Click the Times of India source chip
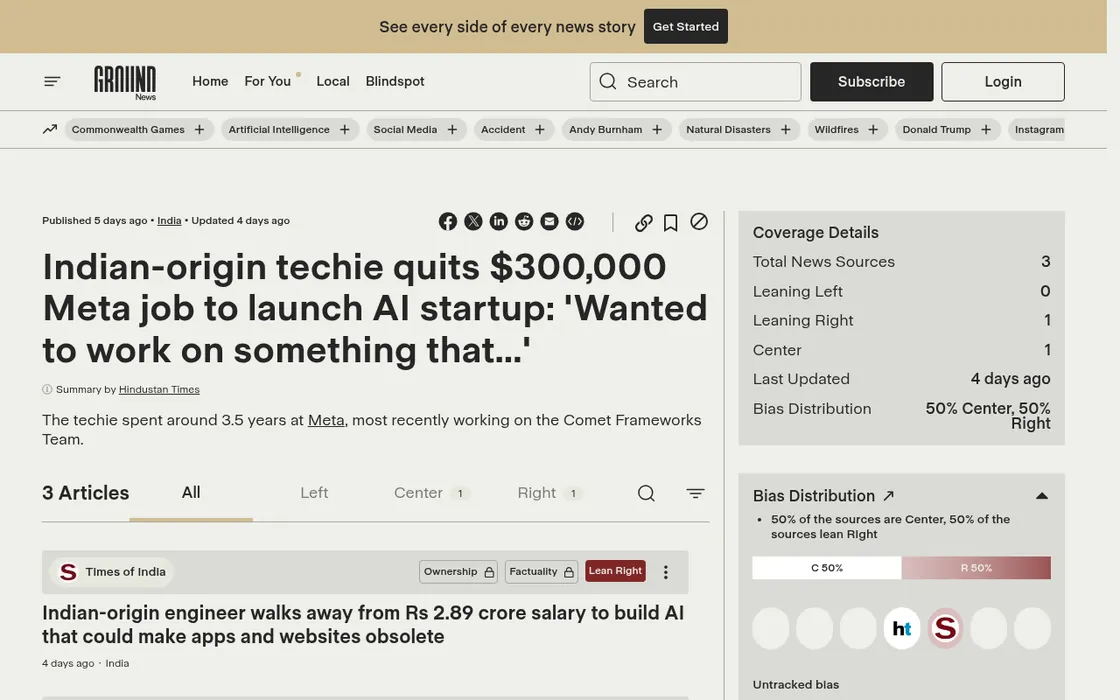Viewport: 1120px width, 700px height. coord(112,572)
